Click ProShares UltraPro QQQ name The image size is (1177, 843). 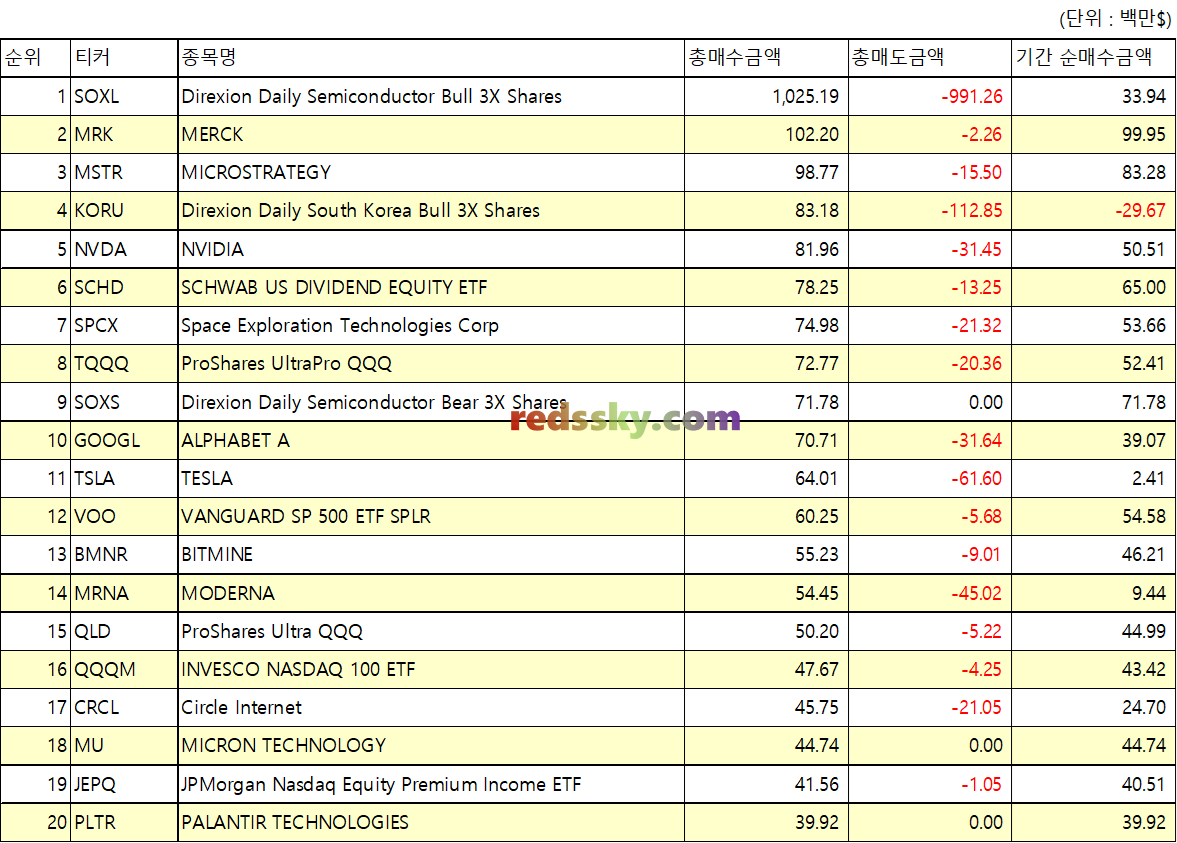click(x=287, y=364)
